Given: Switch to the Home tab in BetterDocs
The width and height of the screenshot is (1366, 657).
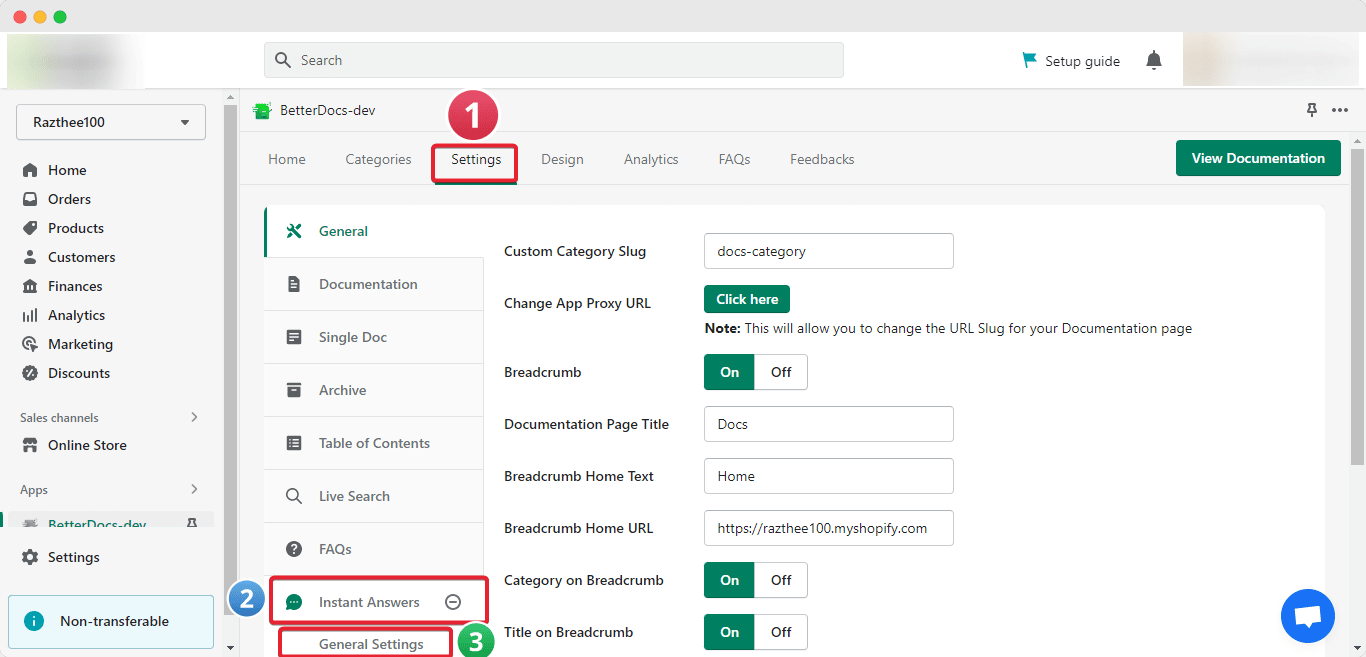Looking at the screenshot, I should point(287,159).
